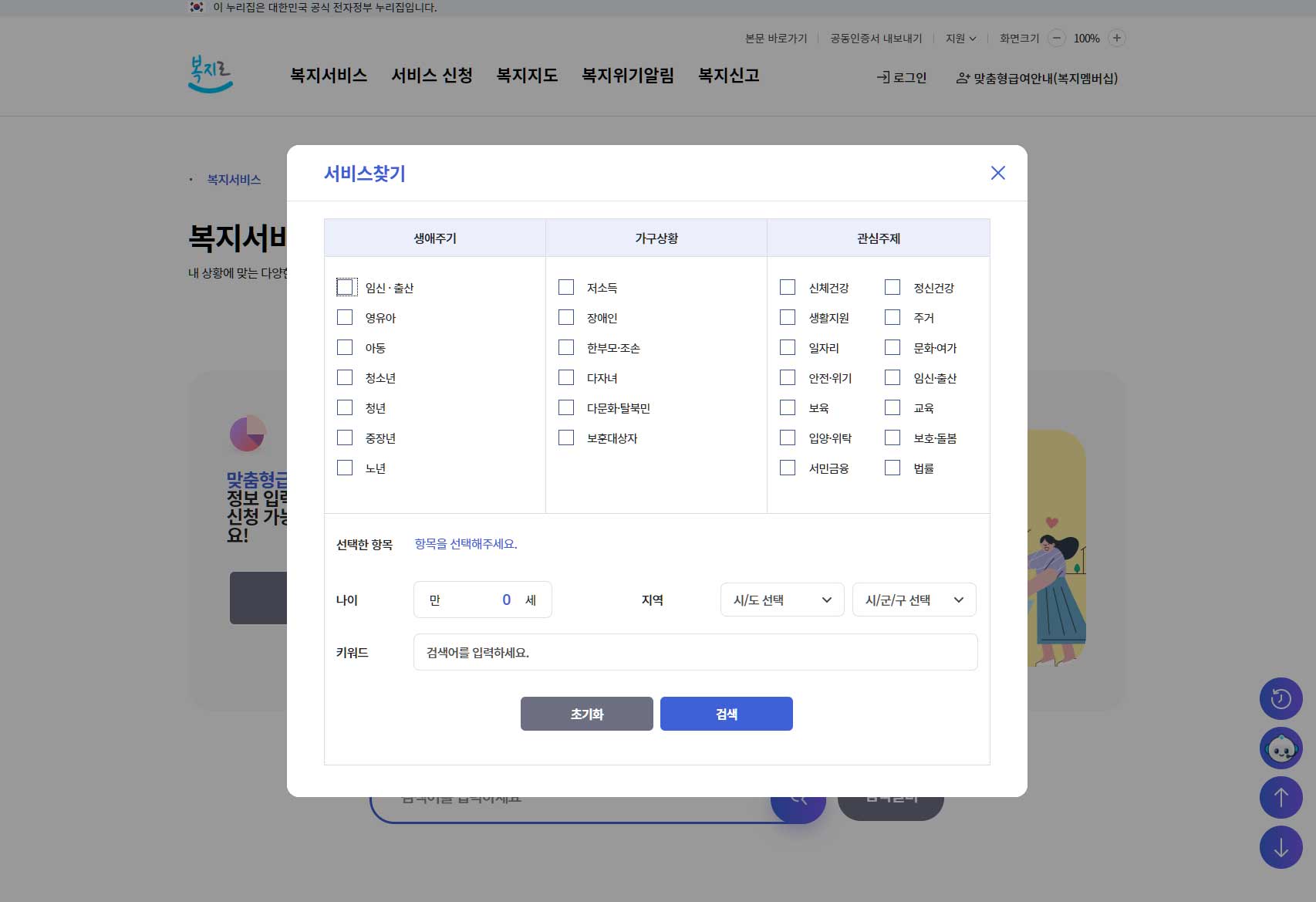Open 맞춤형급여안내(복지멤버십) via its person icon

click(x=960, y=77)
